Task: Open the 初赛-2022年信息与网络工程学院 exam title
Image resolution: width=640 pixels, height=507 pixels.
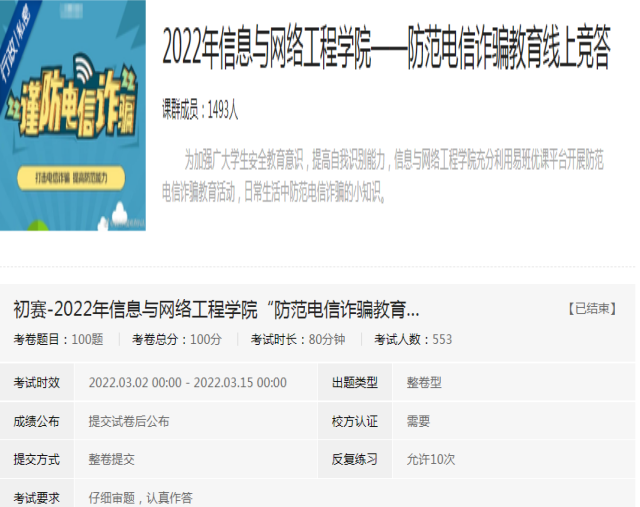Action: (216, 309)
